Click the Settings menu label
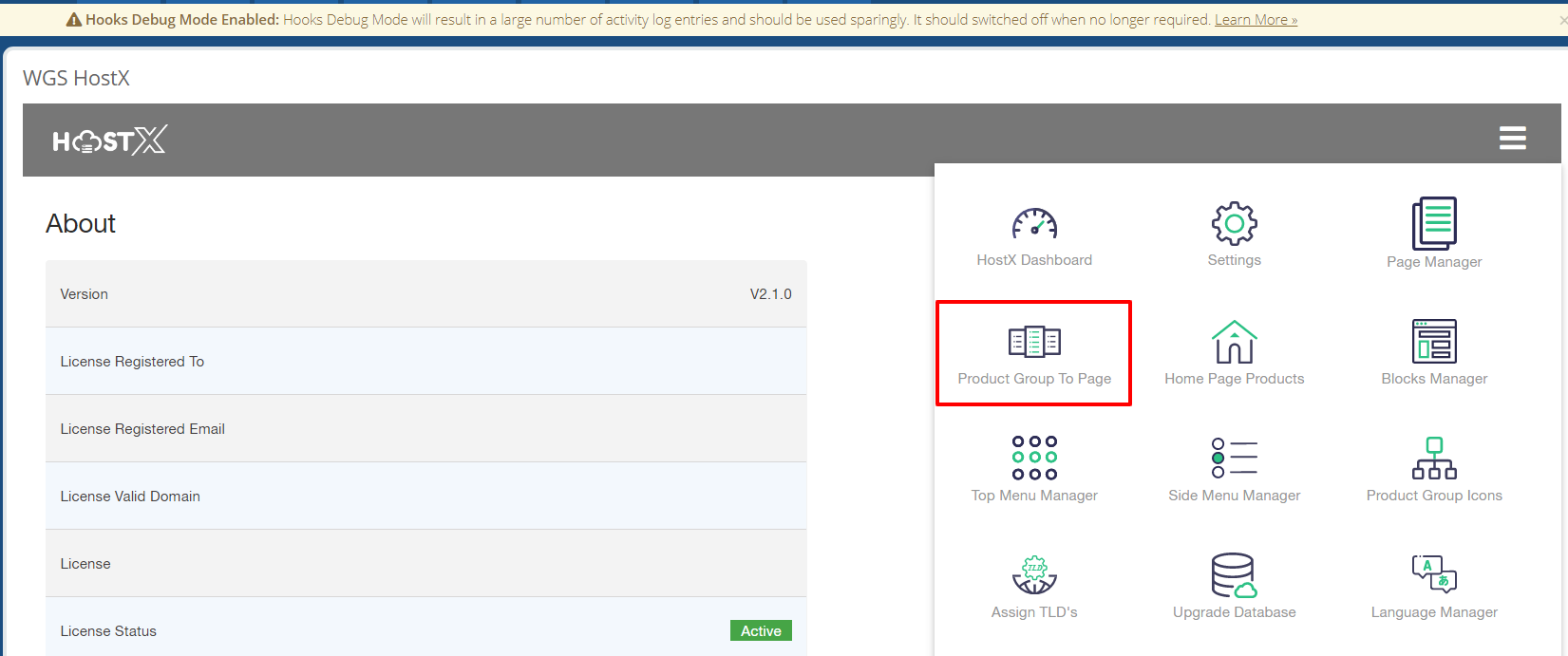This screenshot has height=656, width=1568. coord(1235,260)
